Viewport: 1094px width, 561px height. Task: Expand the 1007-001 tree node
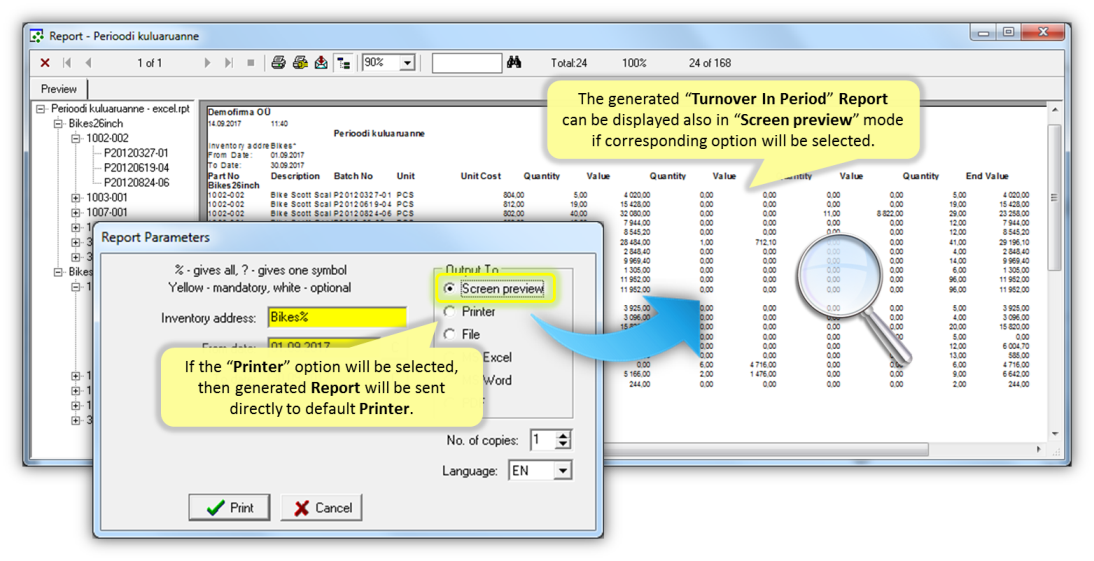[76, 212]
